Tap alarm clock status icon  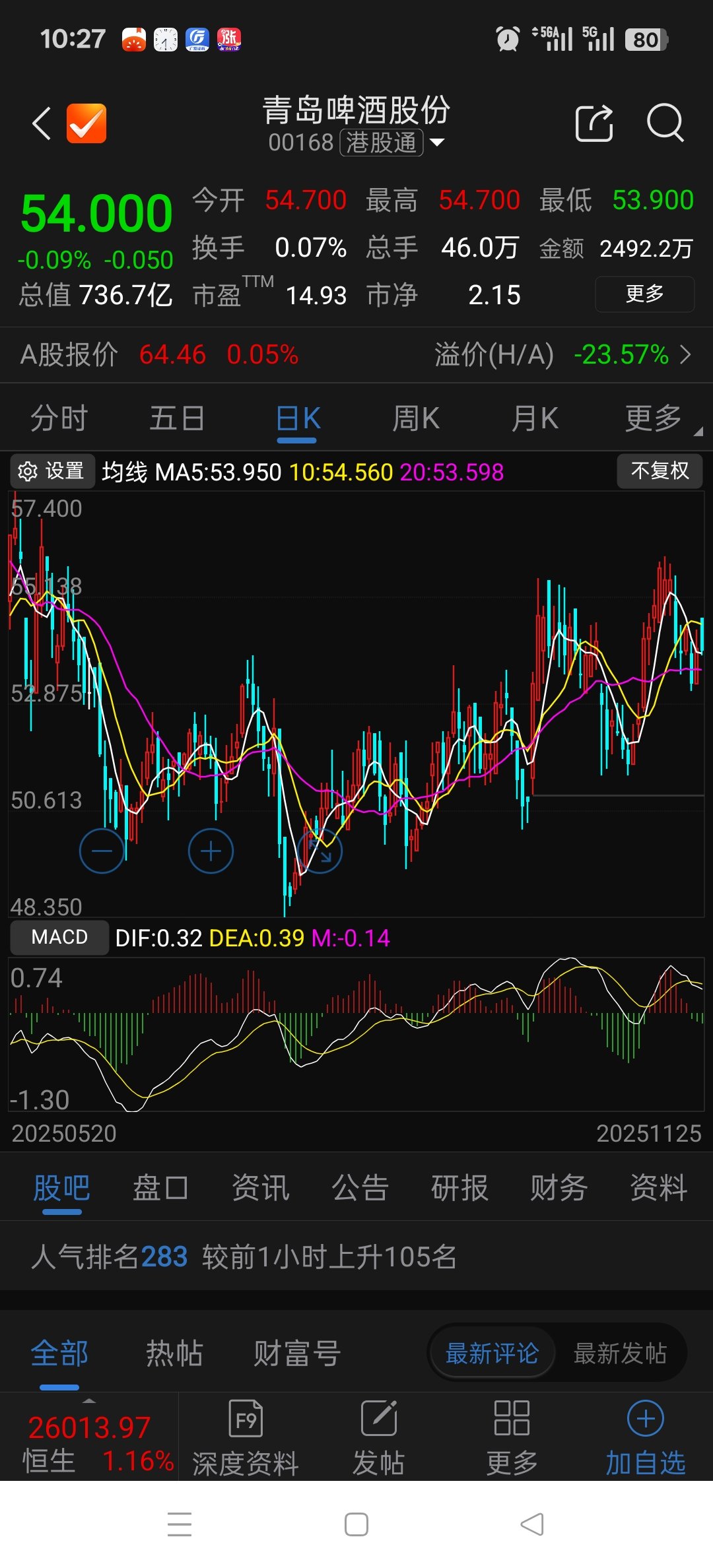coord(508,39)
